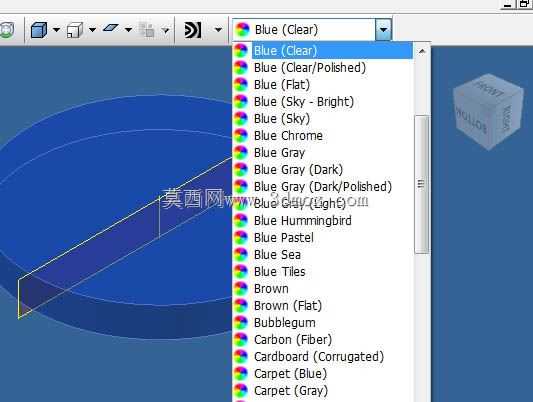Select Brown (Flat) color style

tap(323, 305)
